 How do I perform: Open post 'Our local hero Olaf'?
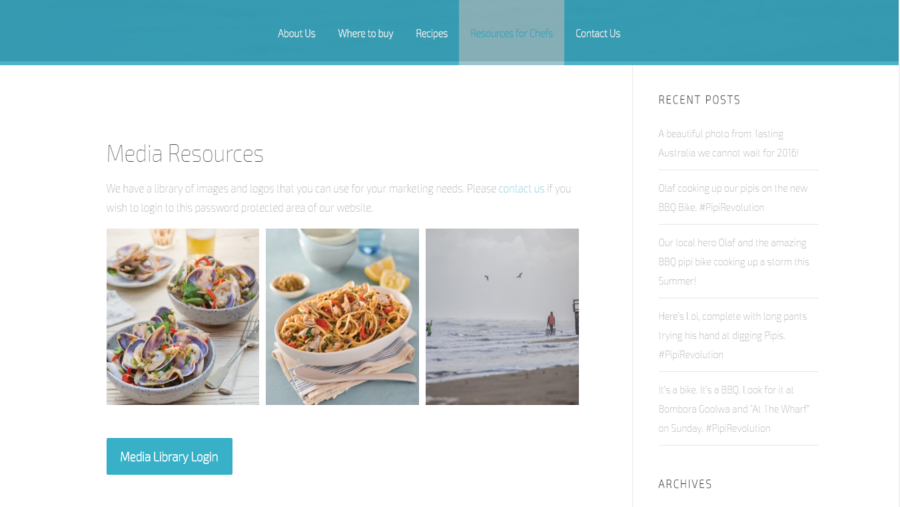coord(734,261)
